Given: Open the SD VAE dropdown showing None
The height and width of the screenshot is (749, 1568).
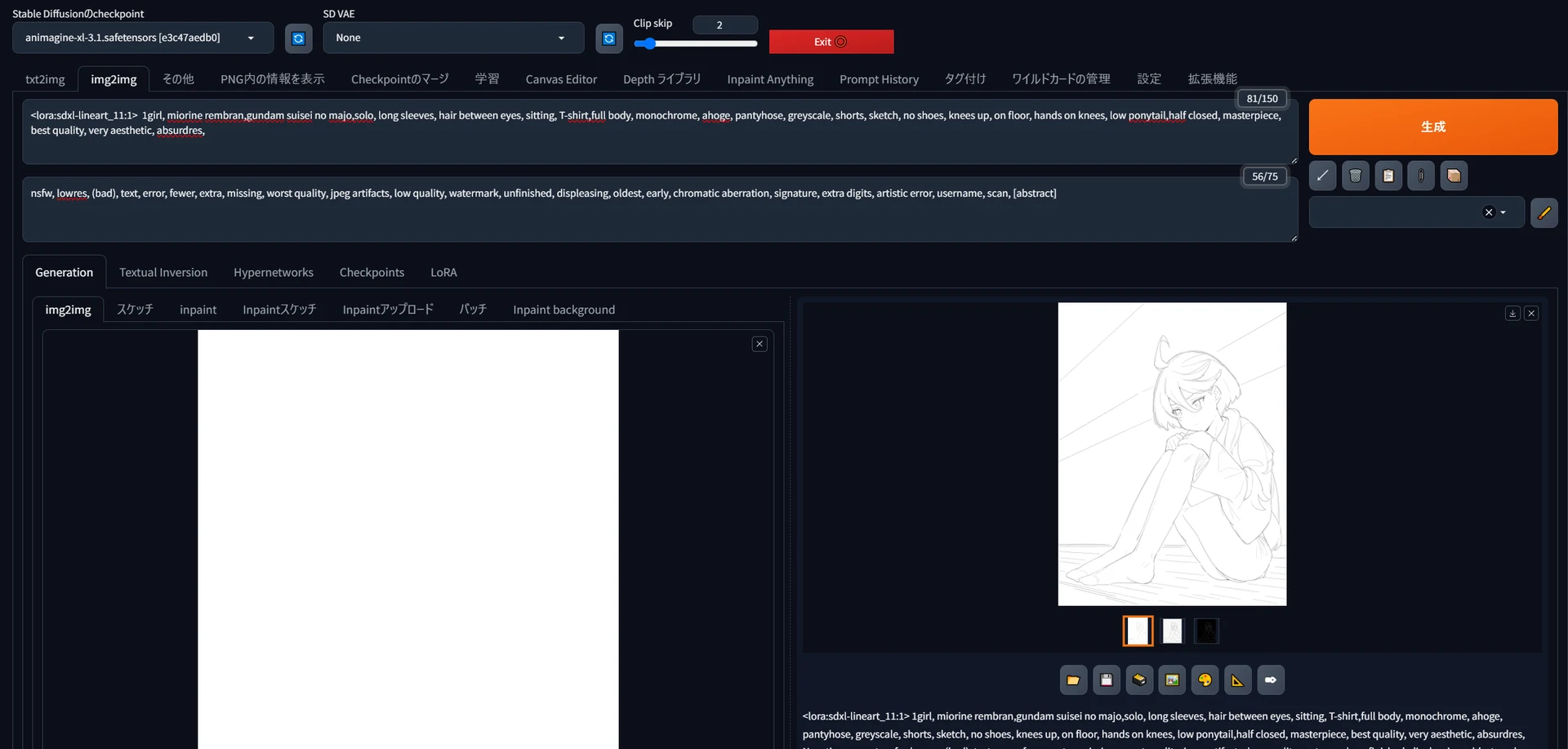Looking at the screenshot, I should click(453, 38).
